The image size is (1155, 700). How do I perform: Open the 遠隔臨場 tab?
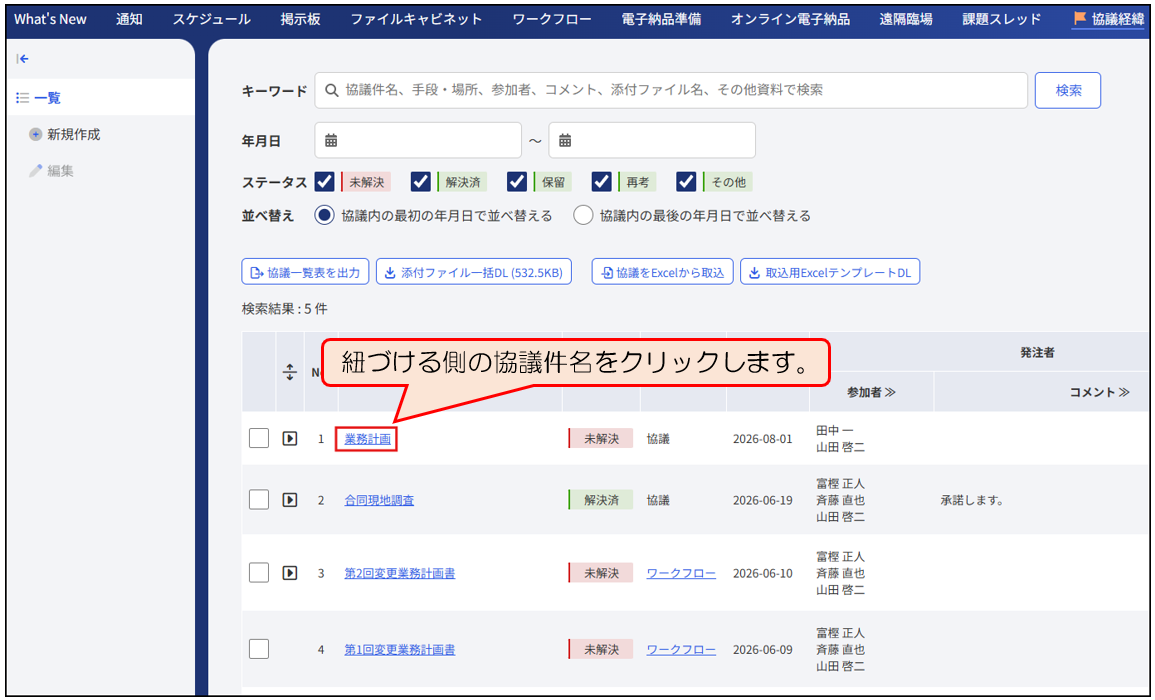tap(905, 19)
